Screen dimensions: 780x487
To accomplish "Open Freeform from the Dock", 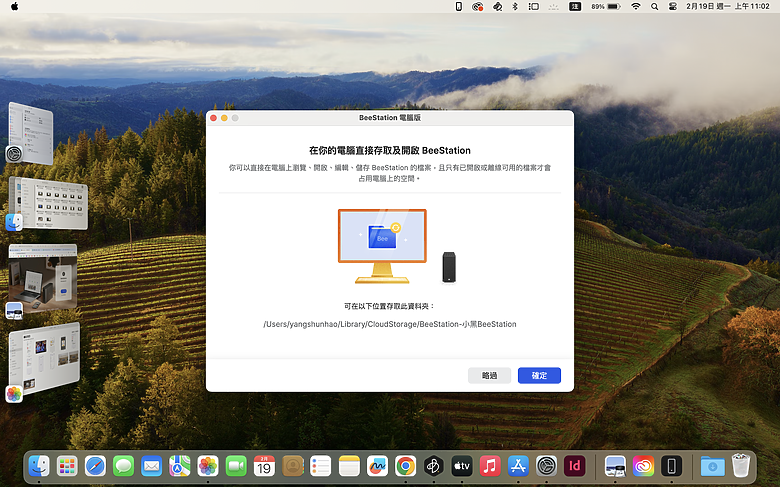I will (x=377, y=466).
